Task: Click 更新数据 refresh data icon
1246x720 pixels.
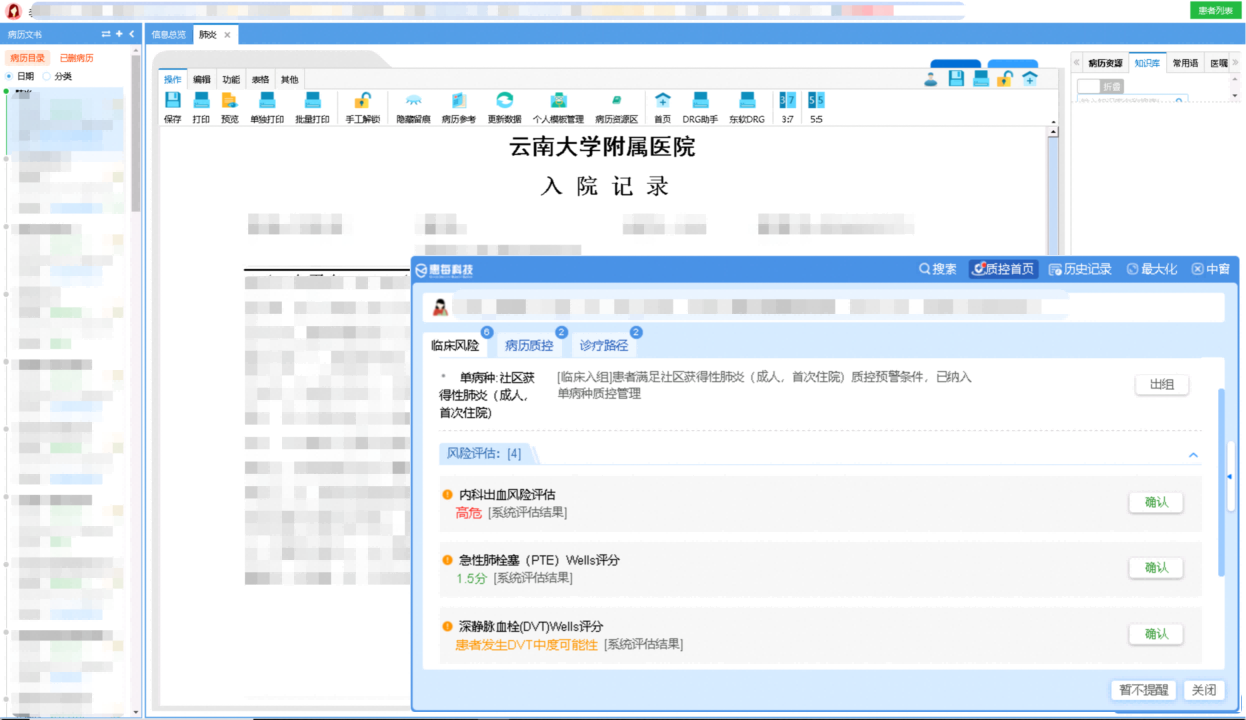Action: [504, 101]
